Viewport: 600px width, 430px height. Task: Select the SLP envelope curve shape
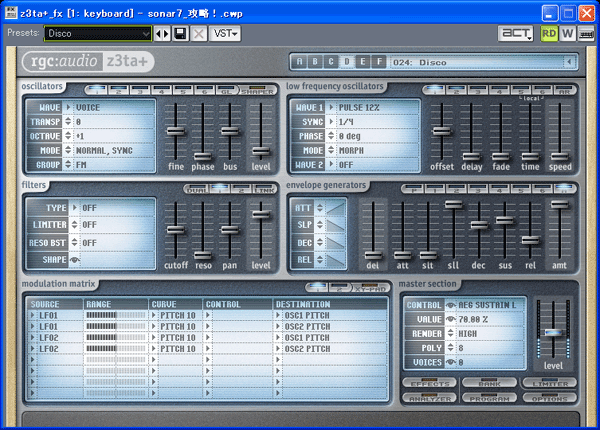tap(336, 225)
